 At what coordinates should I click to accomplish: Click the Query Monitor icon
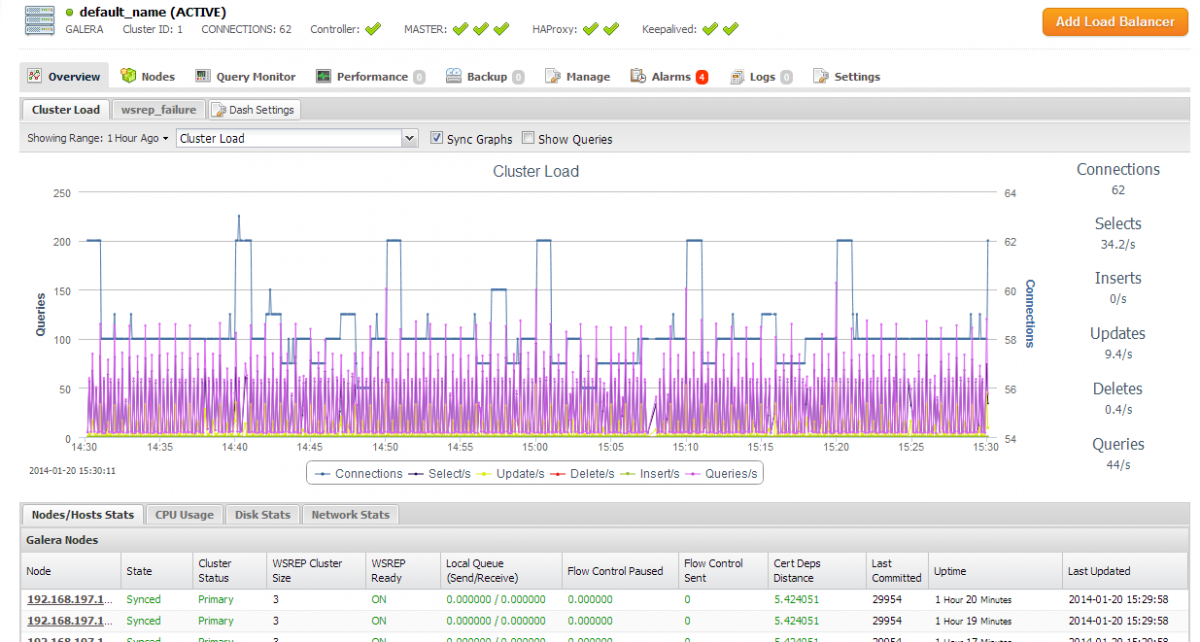tap(203, 76)
